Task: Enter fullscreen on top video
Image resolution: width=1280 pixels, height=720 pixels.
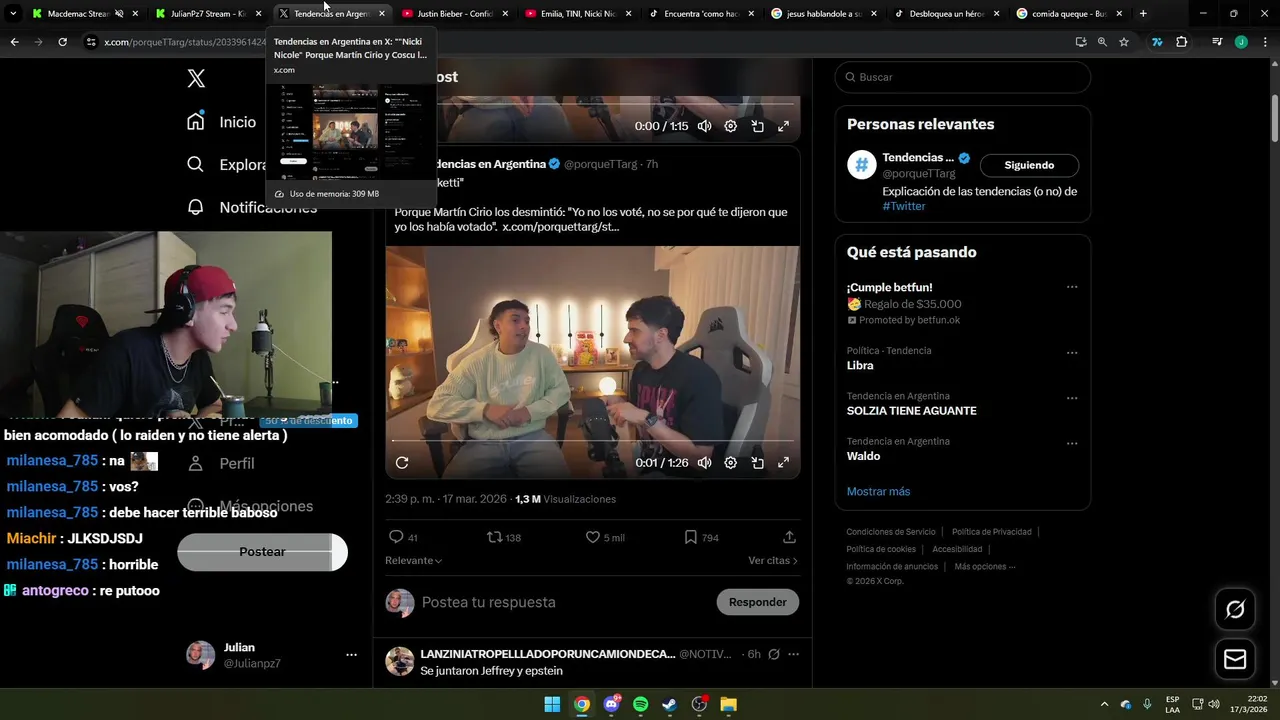Action: click(783, 126)
